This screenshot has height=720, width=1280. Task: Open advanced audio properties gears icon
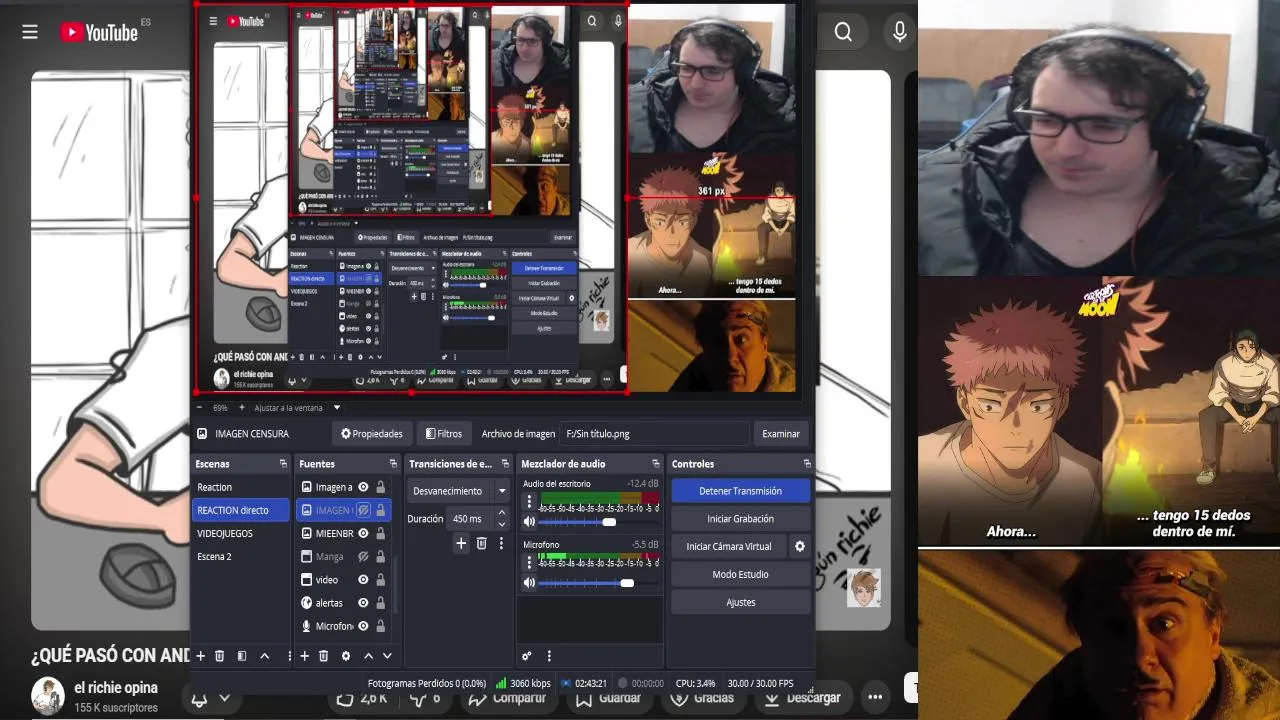pyautogui.click(x=527, y=656)
